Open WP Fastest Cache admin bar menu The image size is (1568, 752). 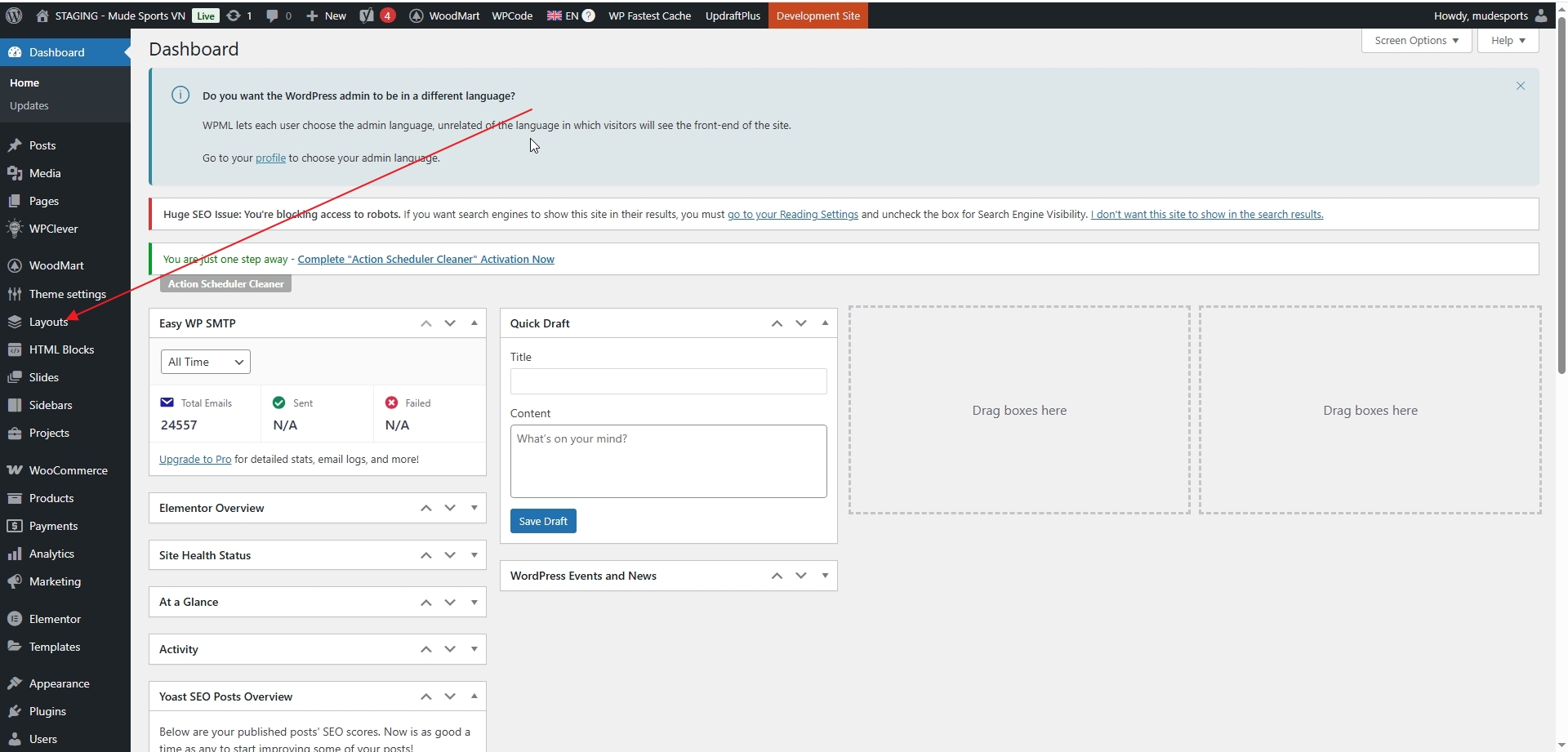(x=649, y=16)
